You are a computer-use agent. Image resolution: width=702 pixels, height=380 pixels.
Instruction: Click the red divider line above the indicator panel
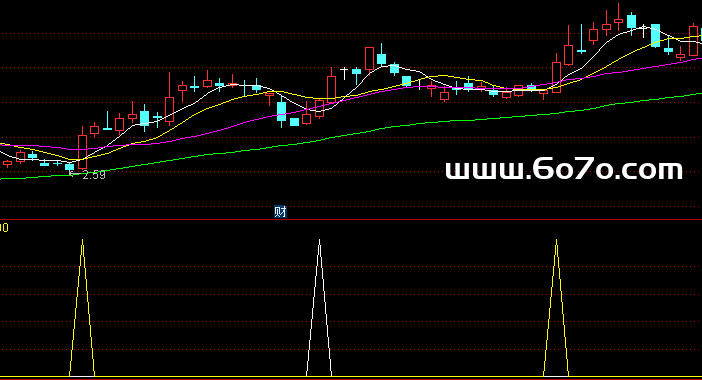(351, 219)
